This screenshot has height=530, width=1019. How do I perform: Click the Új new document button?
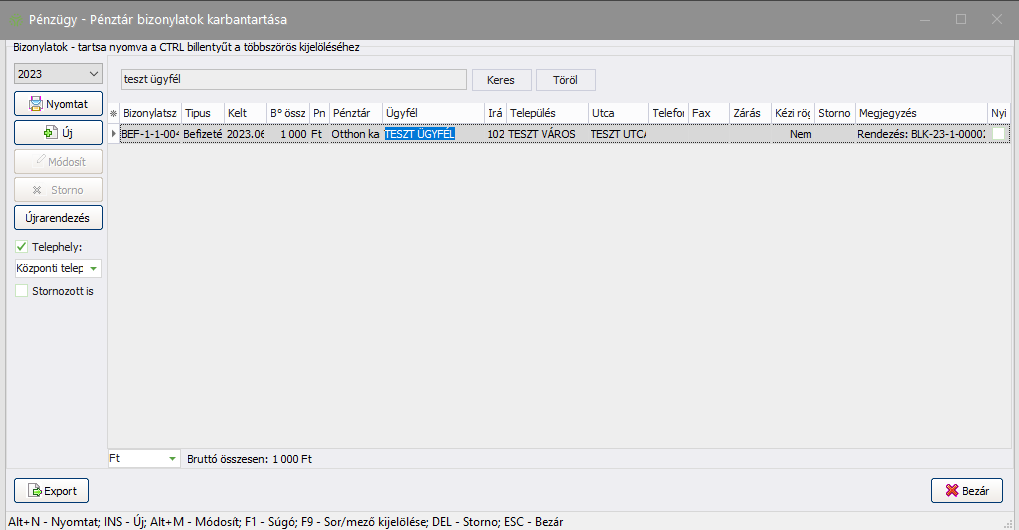coord(58,132)
